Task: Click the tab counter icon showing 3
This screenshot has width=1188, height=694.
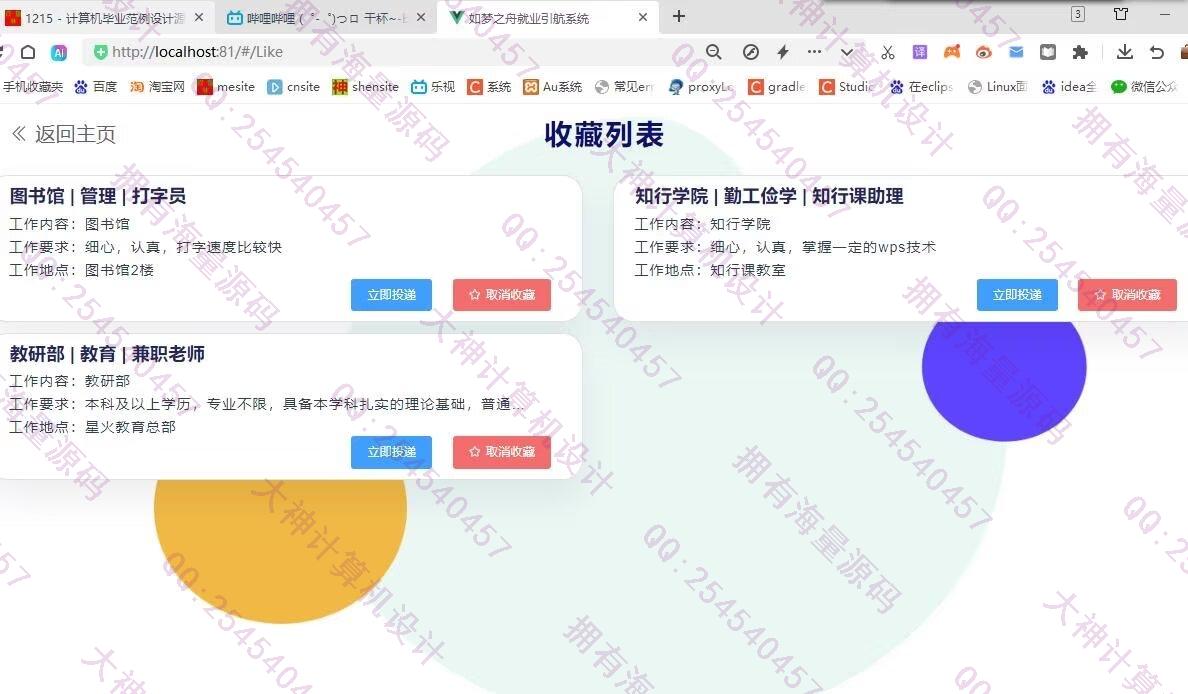Action: (x=1077, y=14)
